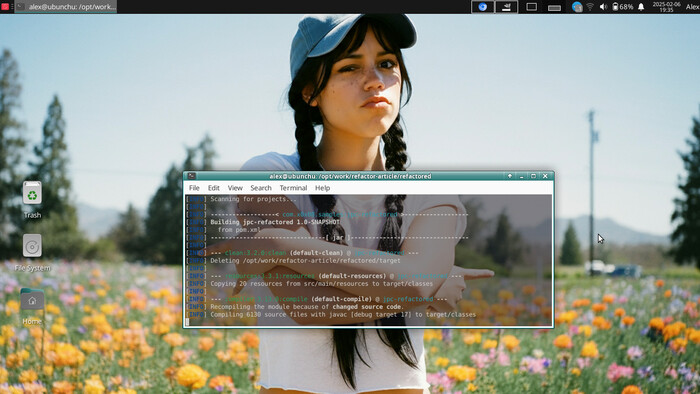Open the Search menu in terminal
This screenshot has height=394, width=700.
point(261,188)
